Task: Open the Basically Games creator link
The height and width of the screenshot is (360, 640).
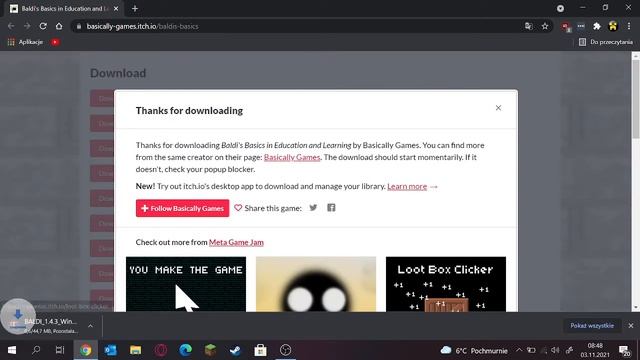Action: point(292,157)
